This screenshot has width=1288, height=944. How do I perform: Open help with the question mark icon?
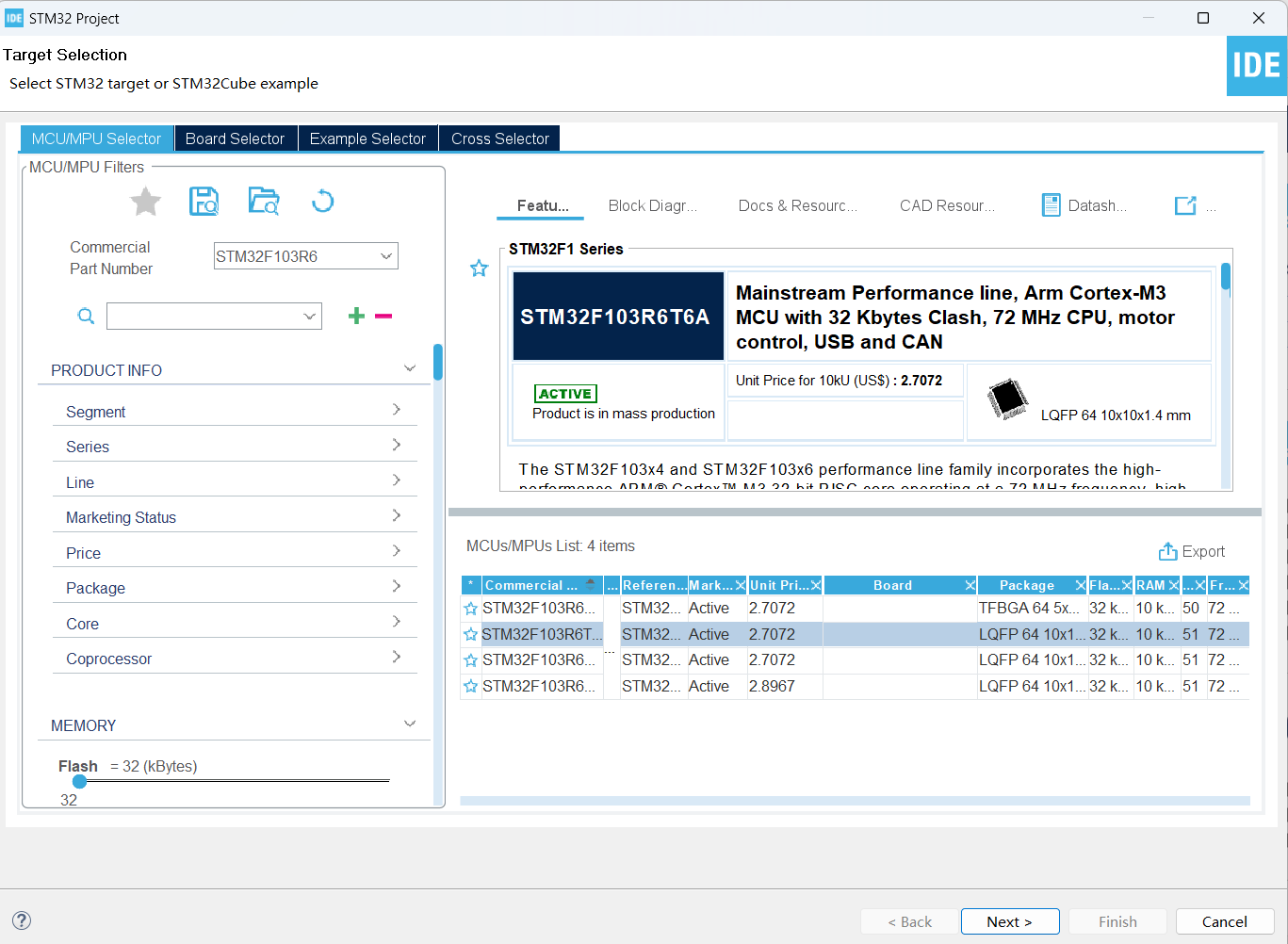[22, 920]
